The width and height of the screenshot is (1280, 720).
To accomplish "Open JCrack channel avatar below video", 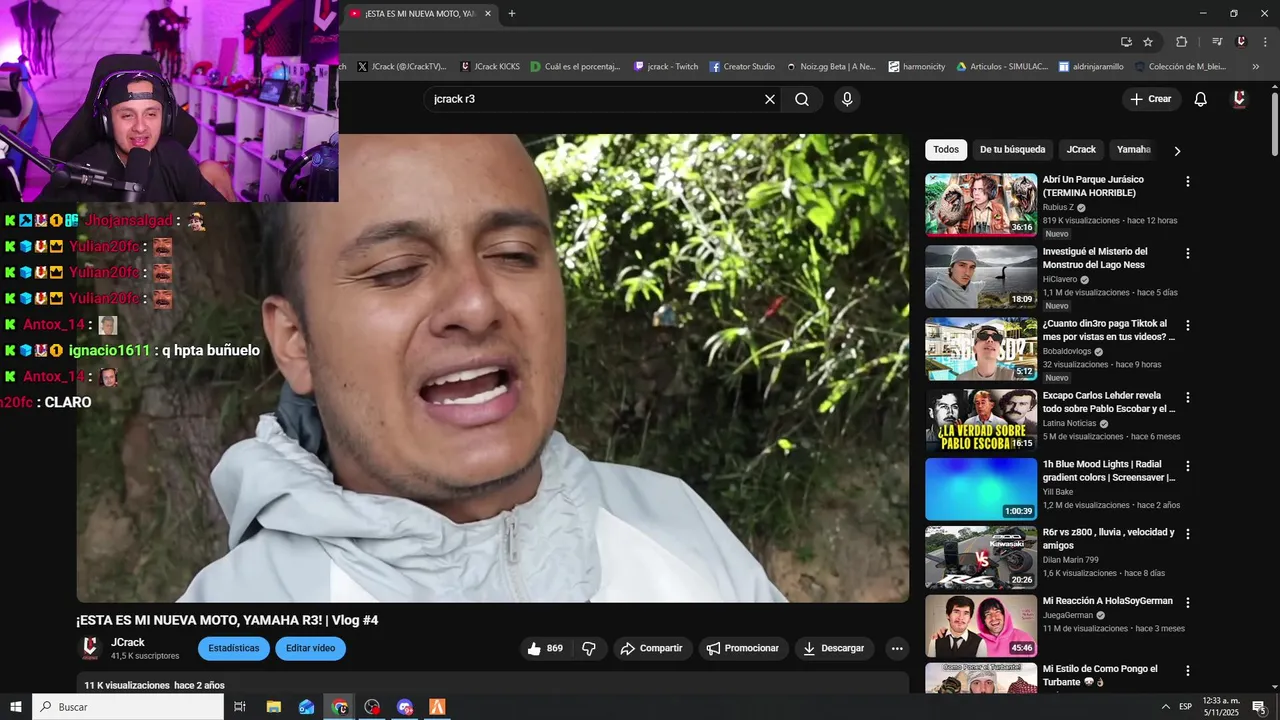I will click(x=90, y=648).
